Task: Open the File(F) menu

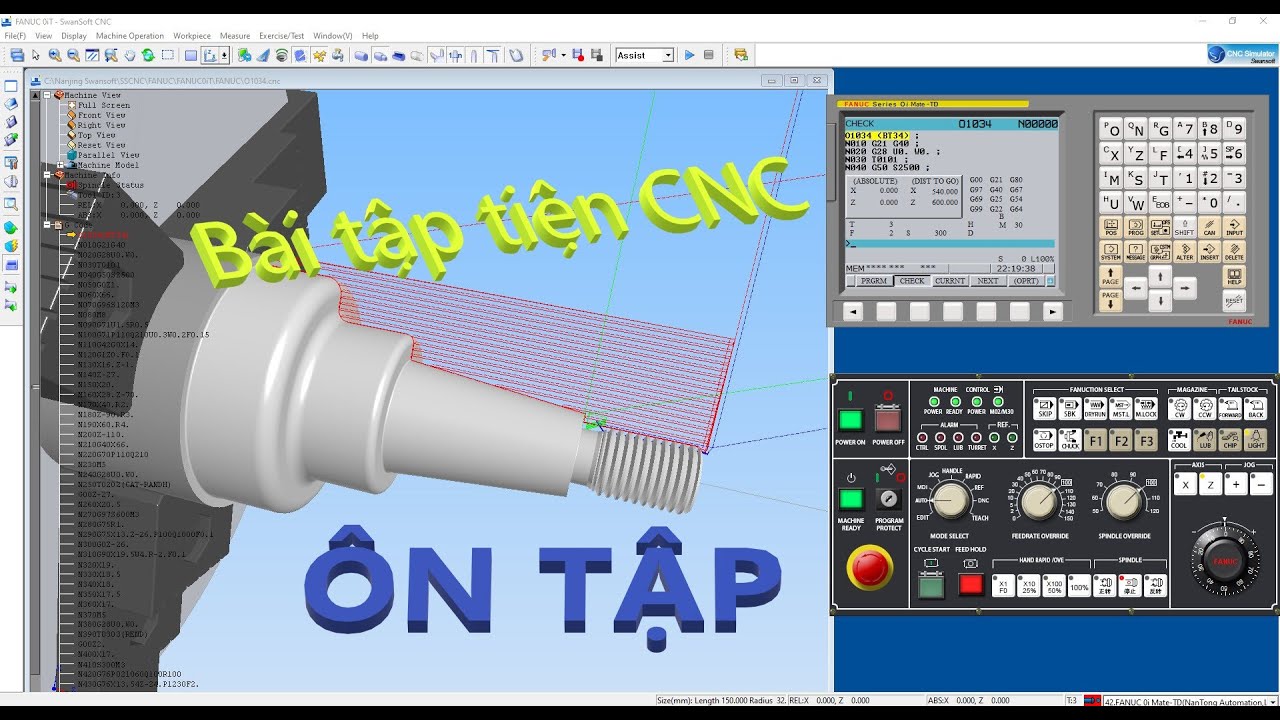Action: click(x=15, y=36)
